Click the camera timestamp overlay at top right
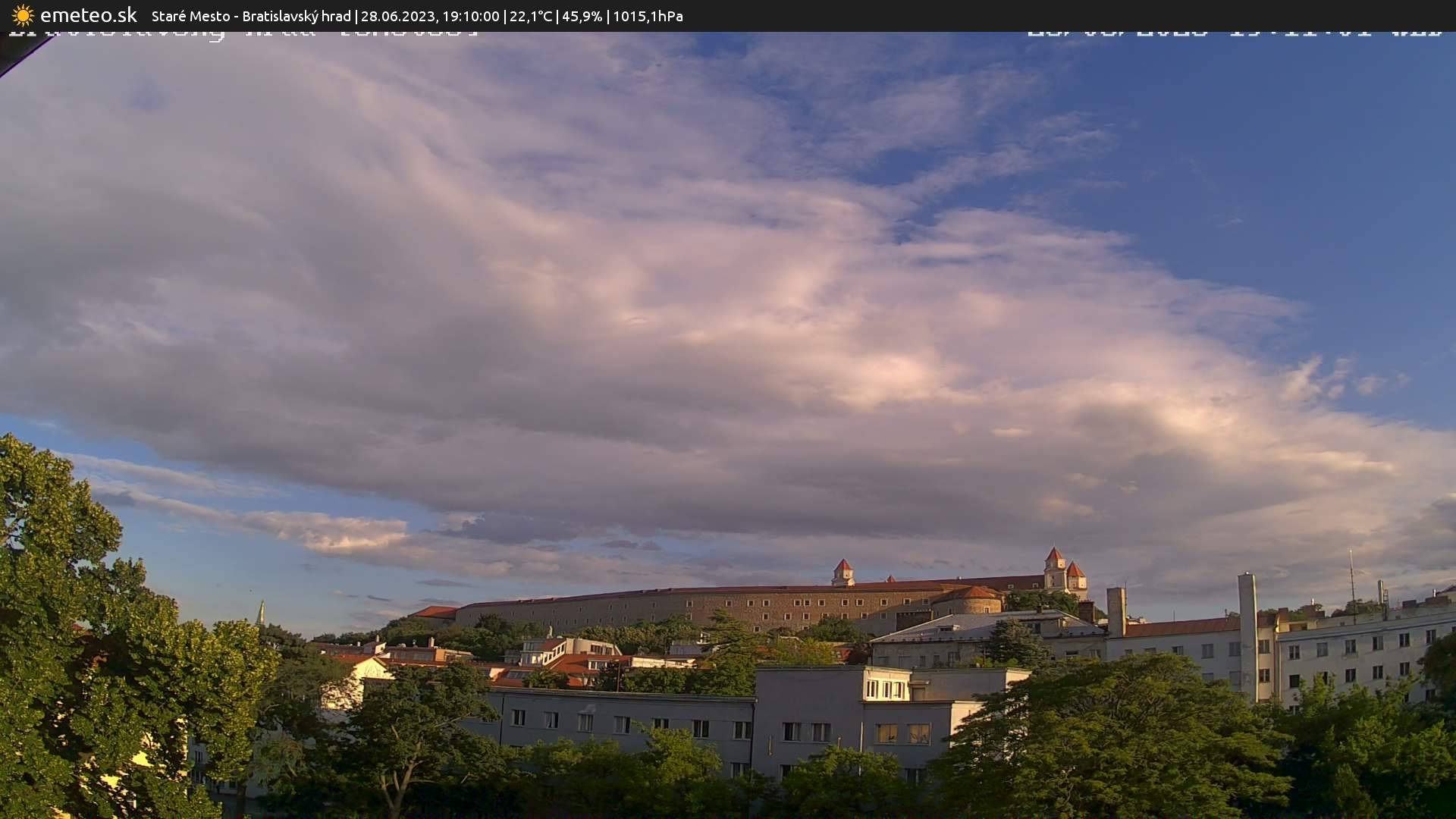 tap(1234, 33)
